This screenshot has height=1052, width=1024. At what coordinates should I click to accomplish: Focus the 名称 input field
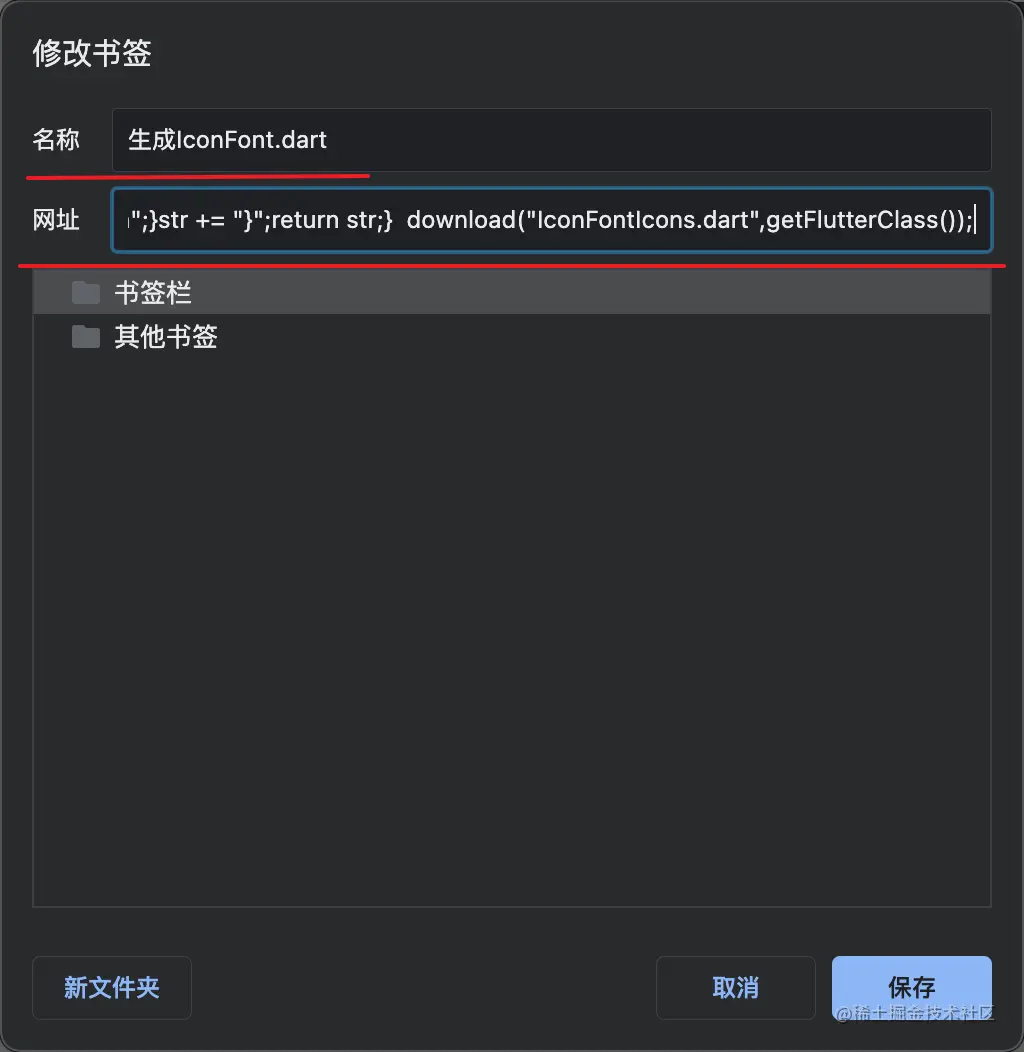point(552,140)
